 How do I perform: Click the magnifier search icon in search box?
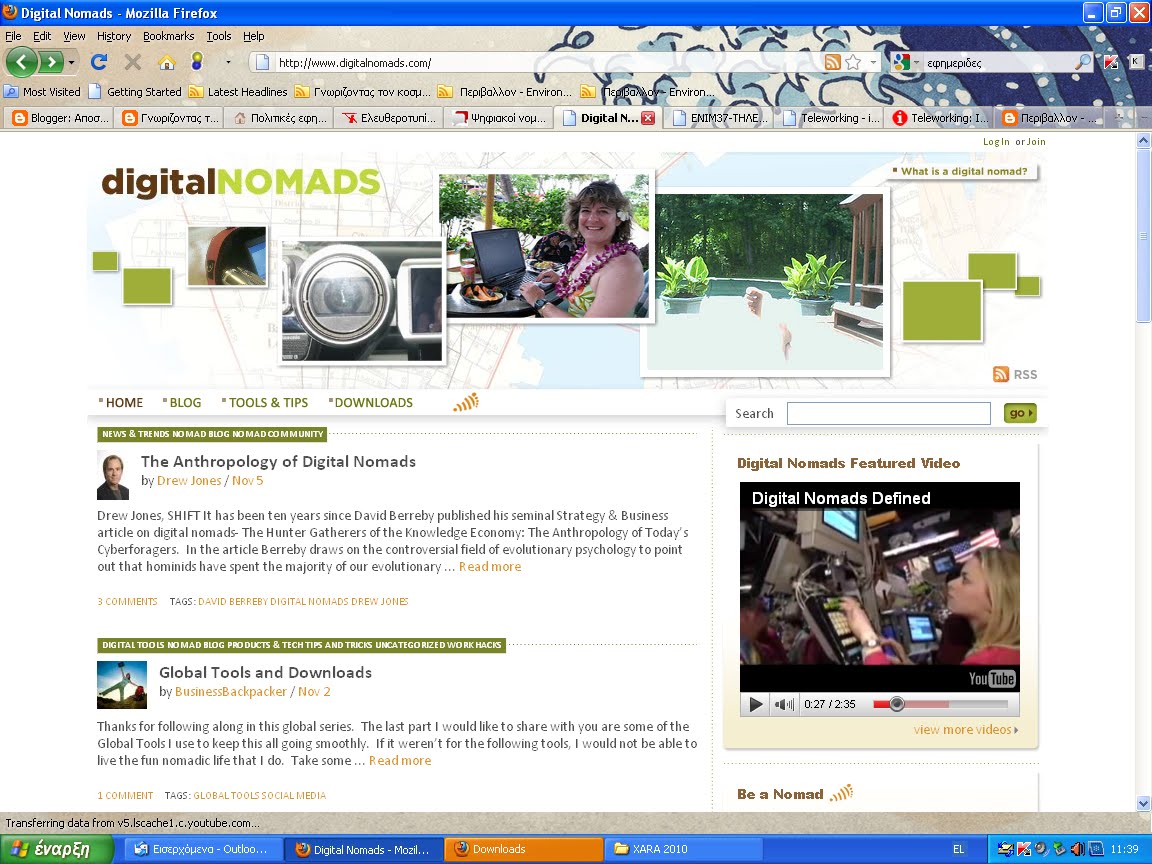1083,62
